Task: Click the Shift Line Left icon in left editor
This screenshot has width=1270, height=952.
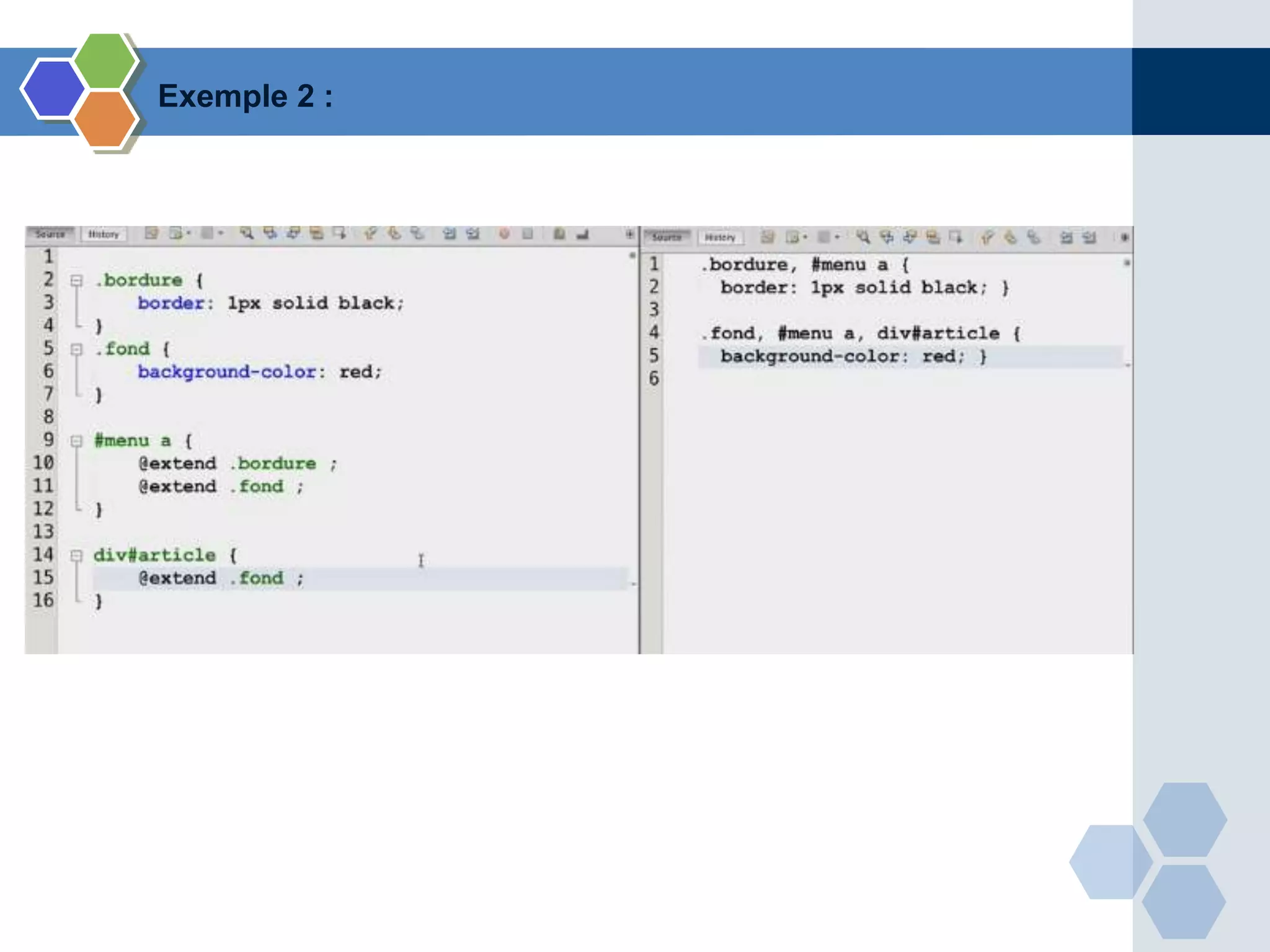Action: coord(449,234)
